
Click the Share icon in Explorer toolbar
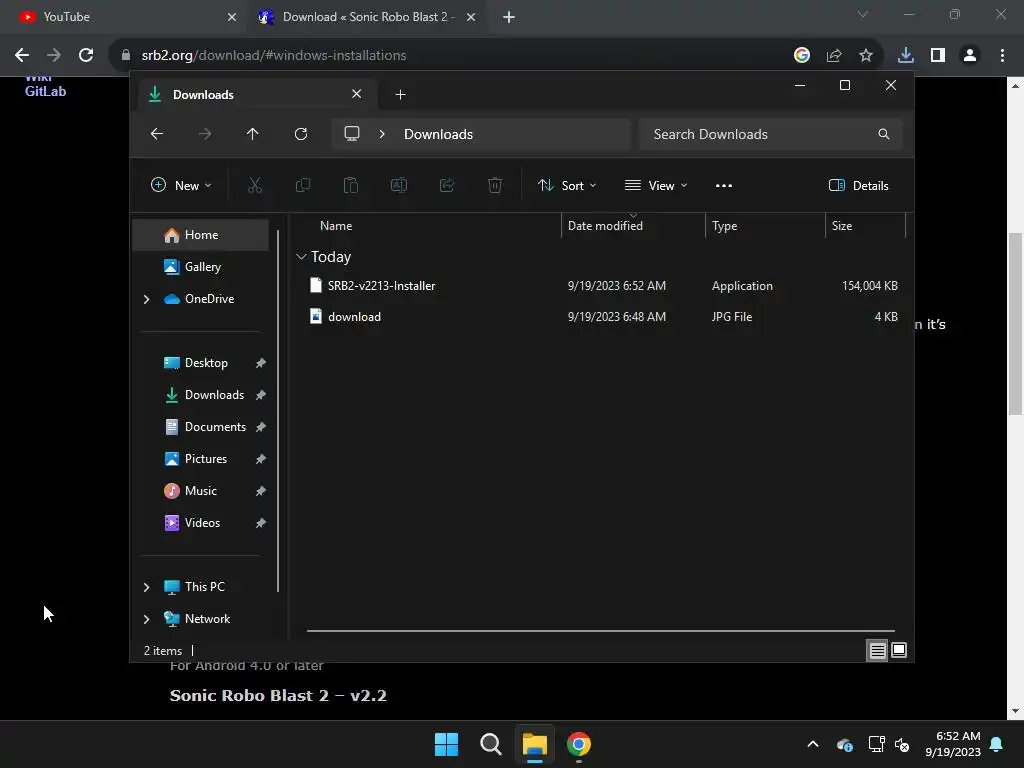pyautogui.click(x=447, y=185)
